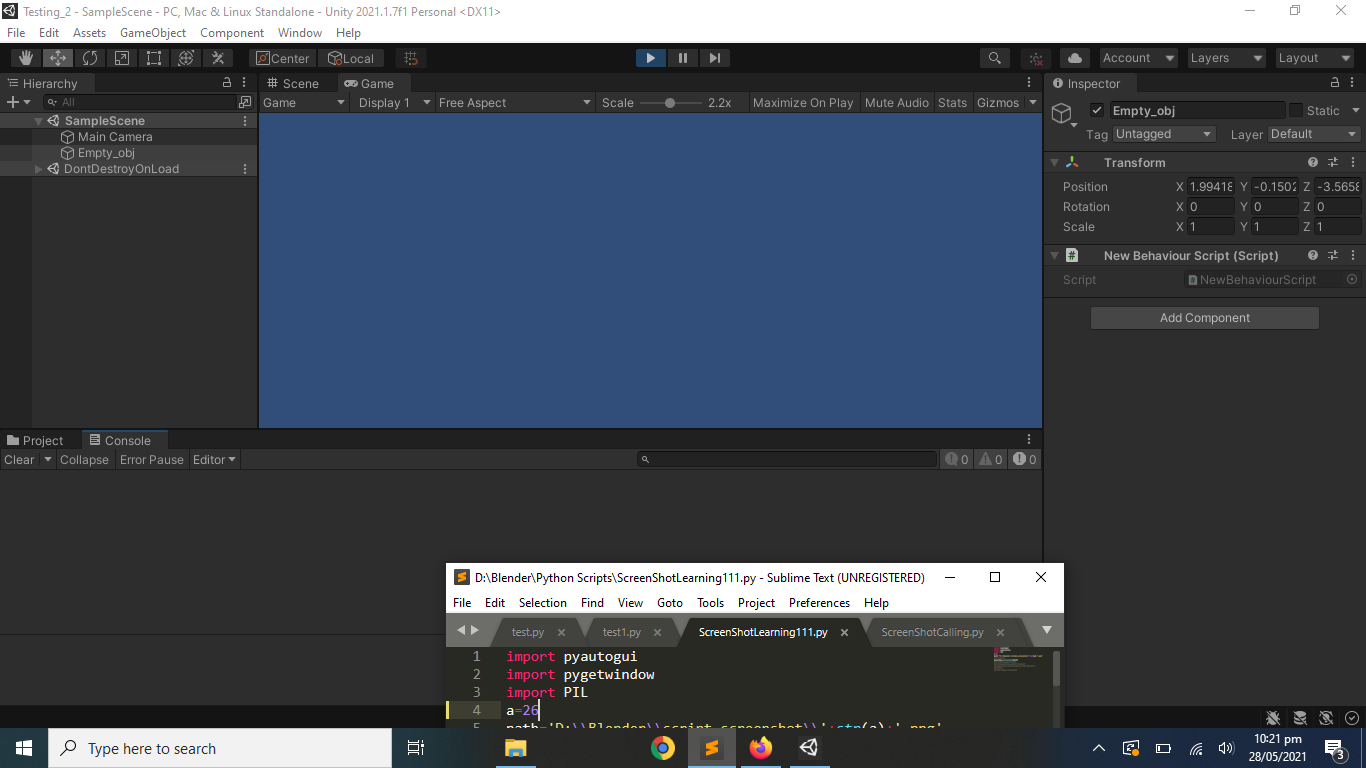Open the Account dropdown
1366x768 pixels.
(x=1138, y=58)
